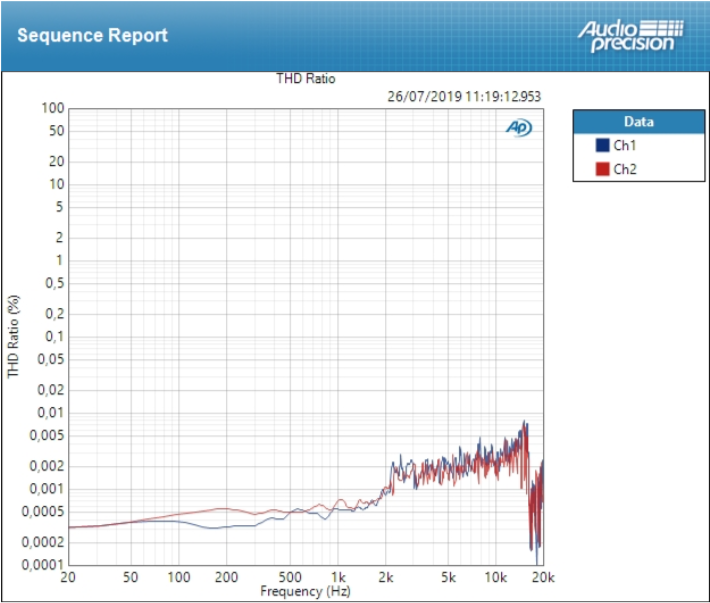Select the red Ch2 color swatch
This screenshot has height=603, width=710.
coord(602,169)
